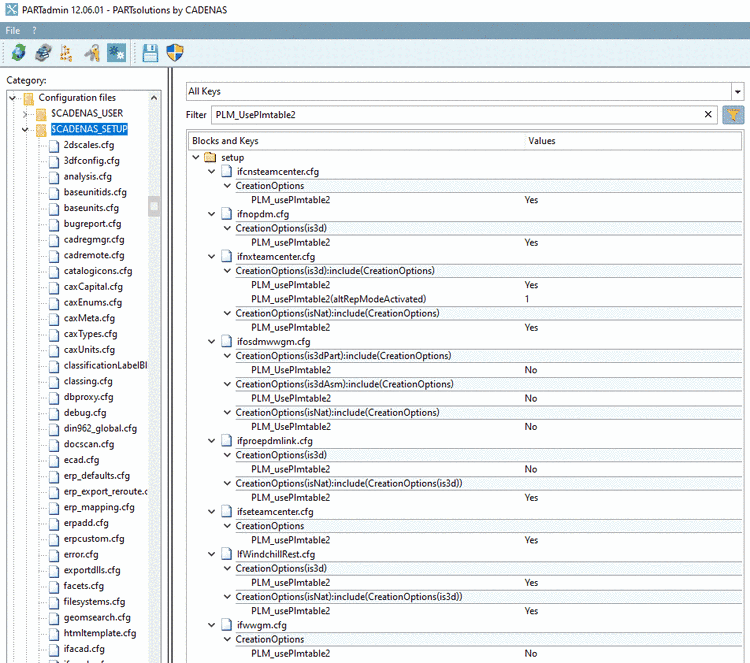The height and width of the screenshot is (663, 750).
Task: Collapse CreationOptions(is3dPart):include(CreationOptions) block
Action: [x=227, y=356]
